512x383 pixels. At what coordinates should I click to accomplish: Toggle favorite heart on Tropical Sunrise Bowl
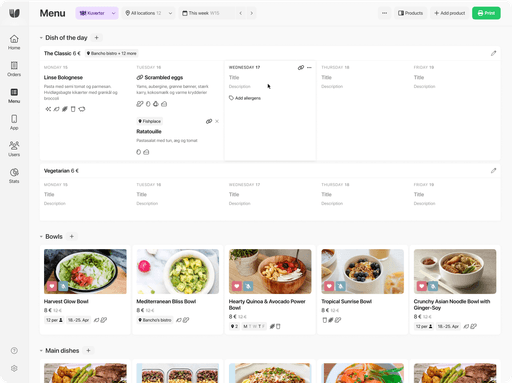tap(329, 286)
